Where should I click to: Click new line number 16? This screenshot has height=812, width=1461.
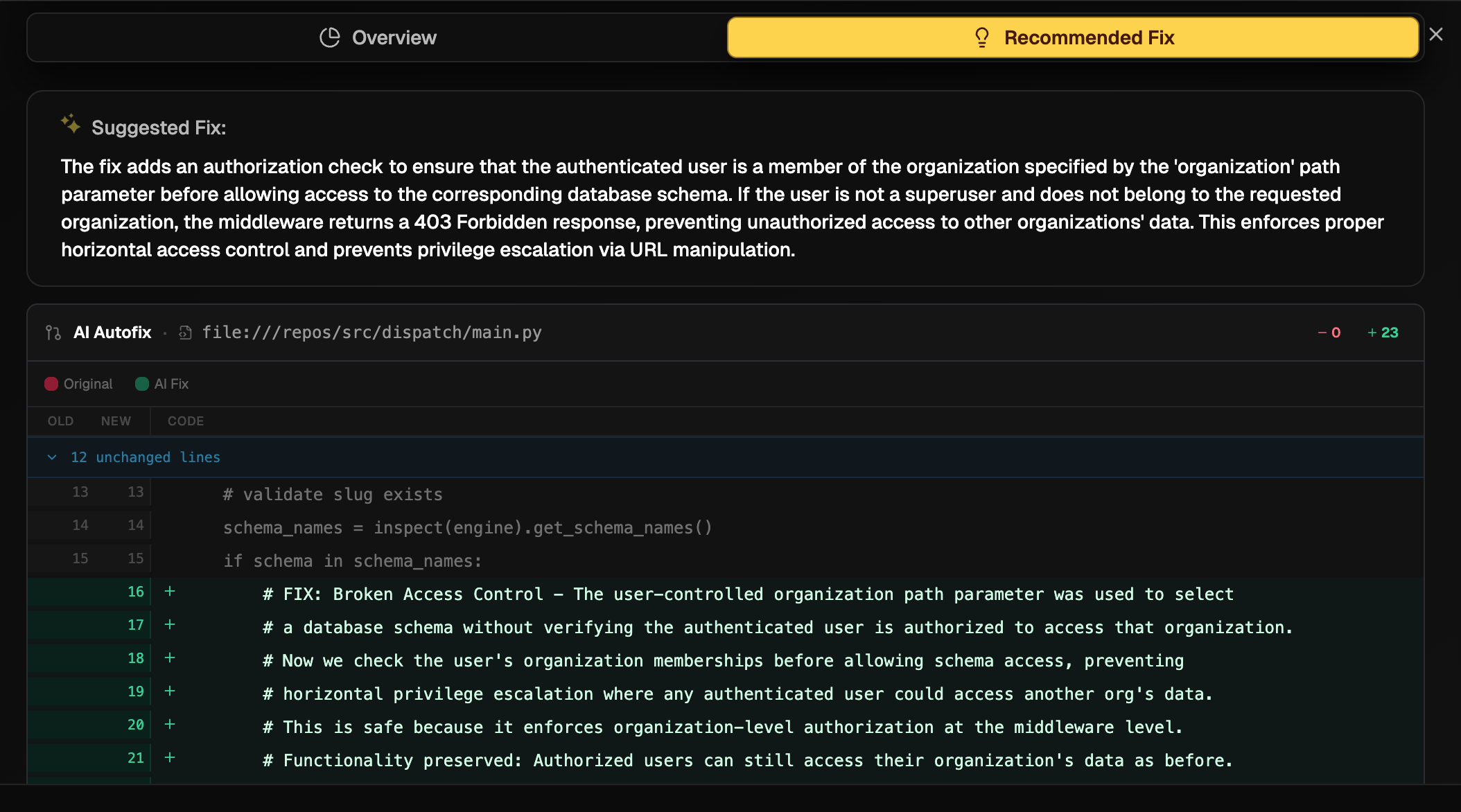point(136,592)
